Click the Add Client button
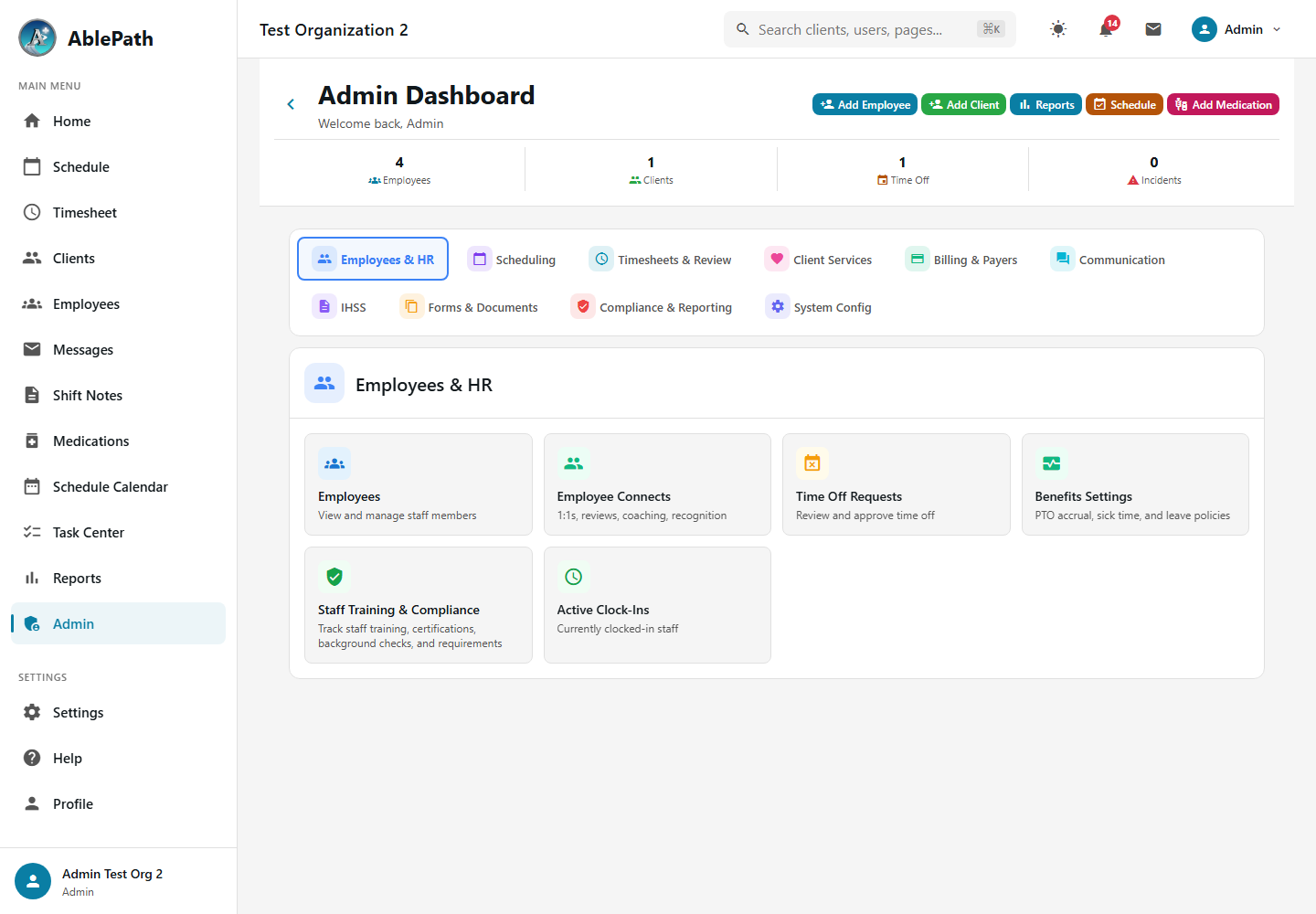 [964, 104]
